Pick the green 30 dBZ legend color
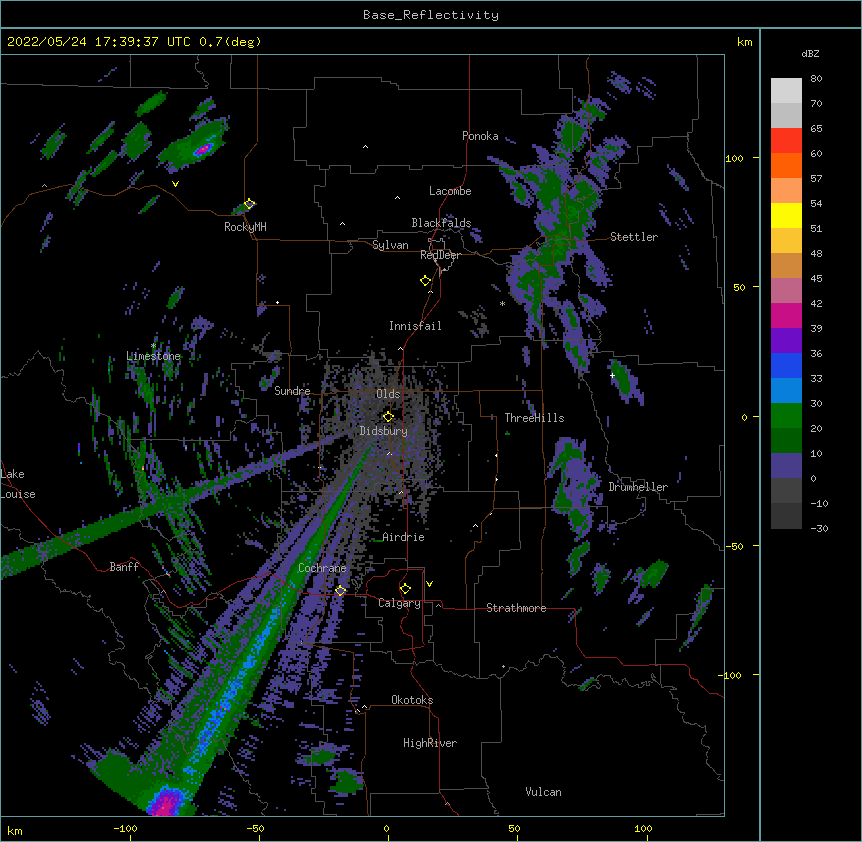Screen dimensions: 862x842 pos(786,416)
